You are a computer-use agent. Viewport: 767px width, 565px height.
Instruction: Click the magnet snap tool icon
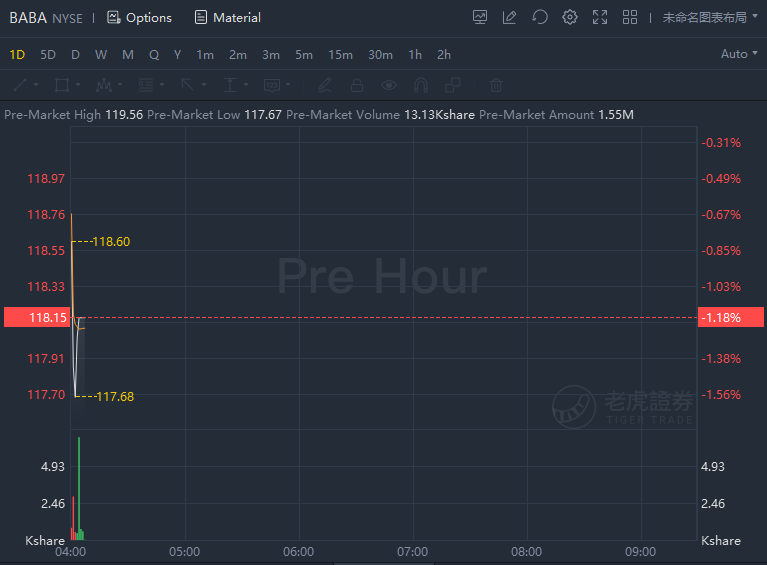(x=421, y=85)
